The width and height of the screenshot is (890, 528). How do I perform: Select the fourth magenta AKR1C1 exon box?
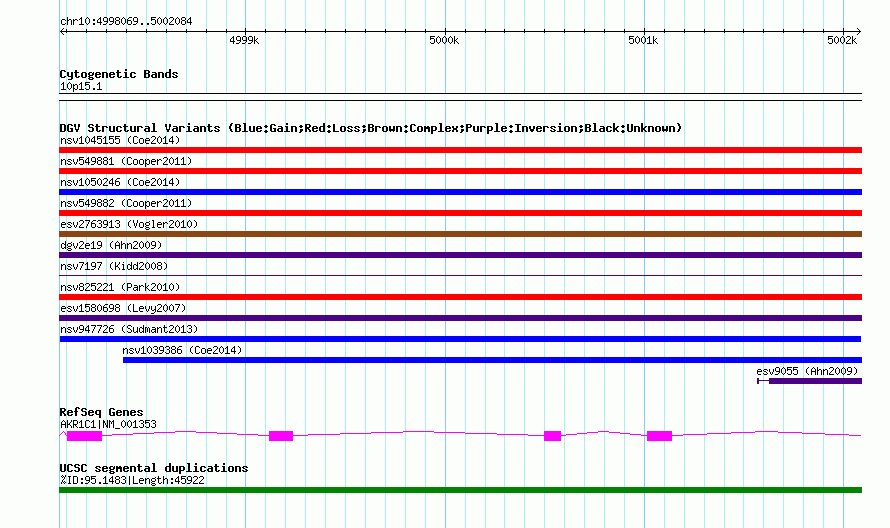[659, 436]
